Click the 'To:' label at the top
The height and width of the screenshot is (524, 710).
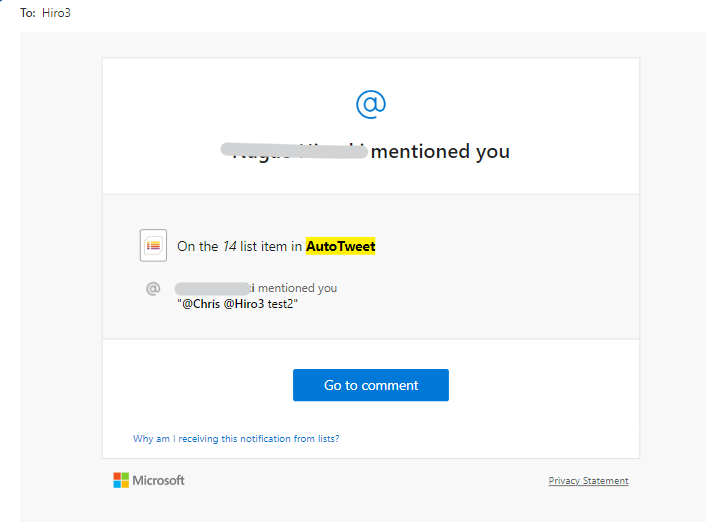pos(28,13)
